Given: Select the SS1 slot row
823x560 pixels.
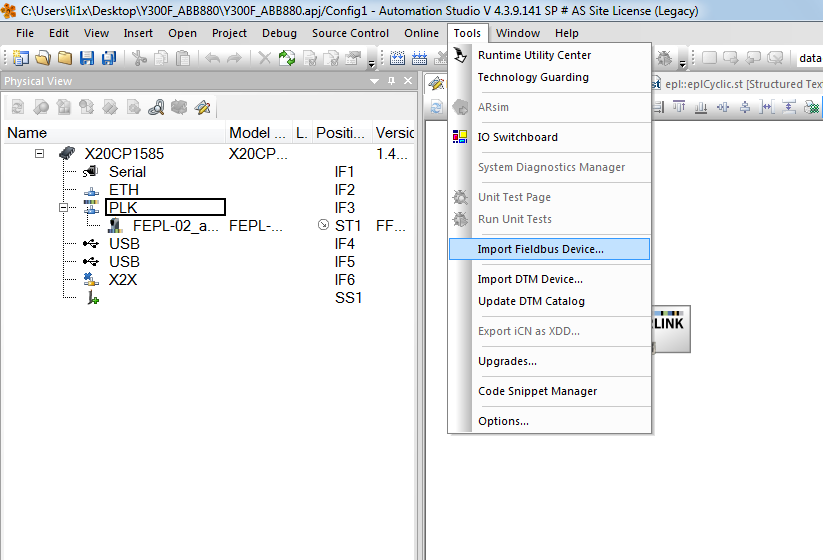Looking at the screenshot, I should pyautogui.click(x=210, y=298).
